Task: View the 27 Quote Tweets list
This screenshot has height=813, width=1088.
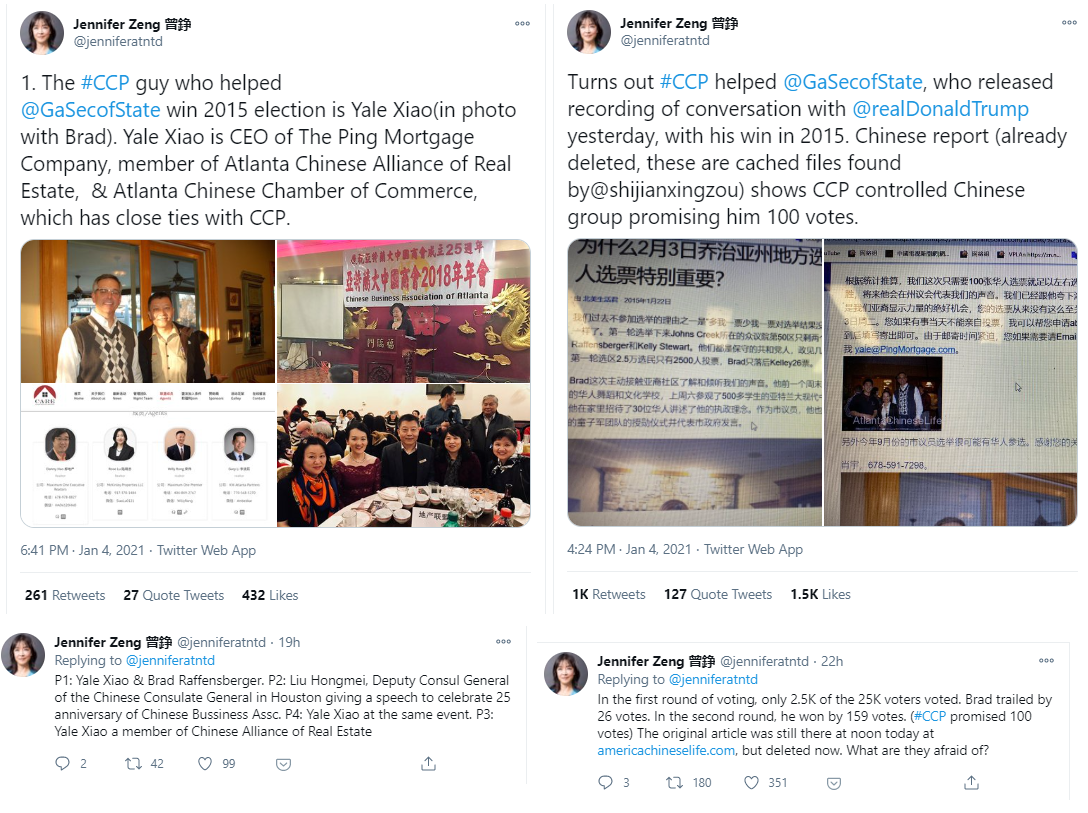Action: click(x=173, y=595)
